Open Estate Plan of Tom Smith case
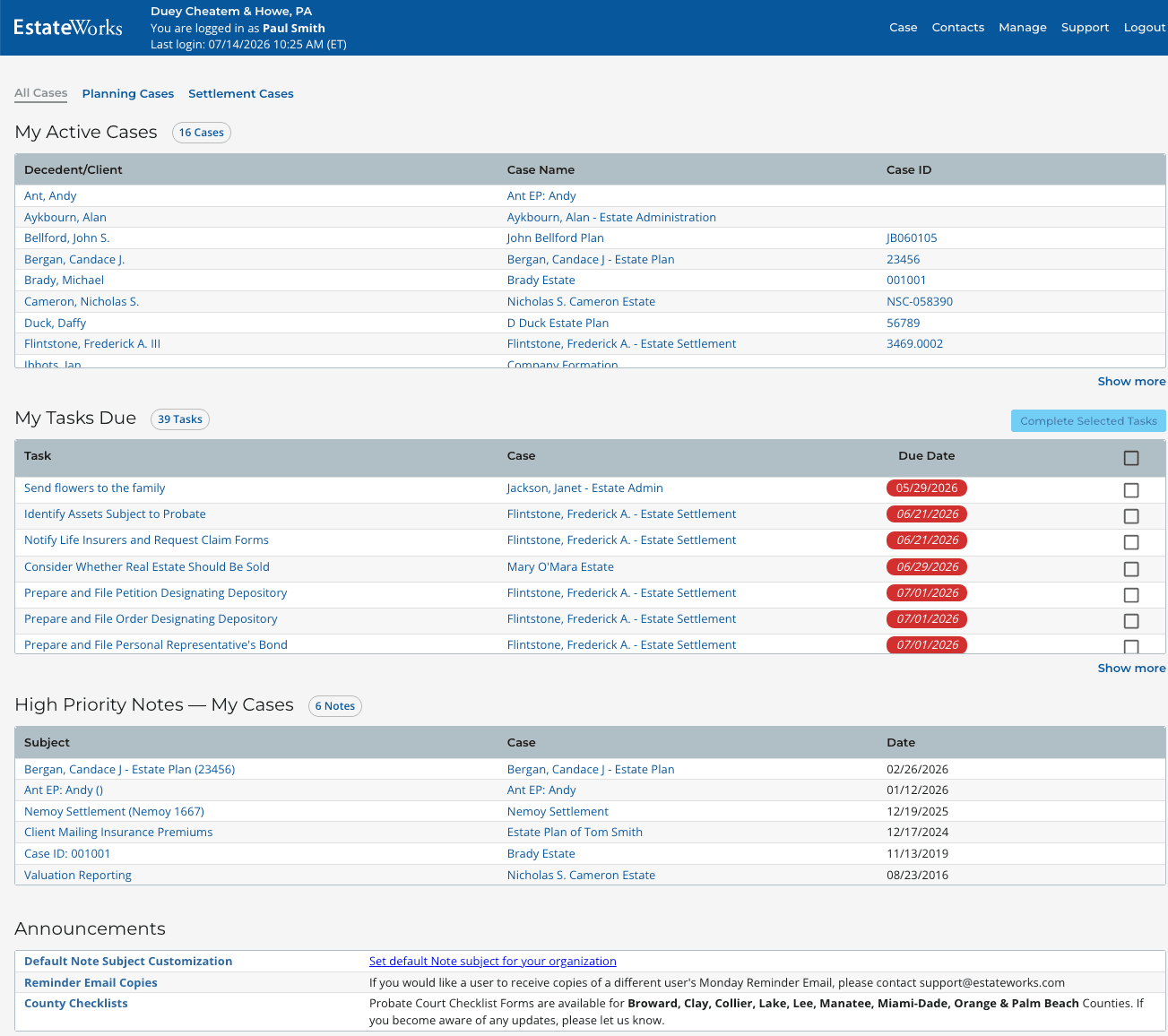The image size is (1168, 1036). (575, 832)
